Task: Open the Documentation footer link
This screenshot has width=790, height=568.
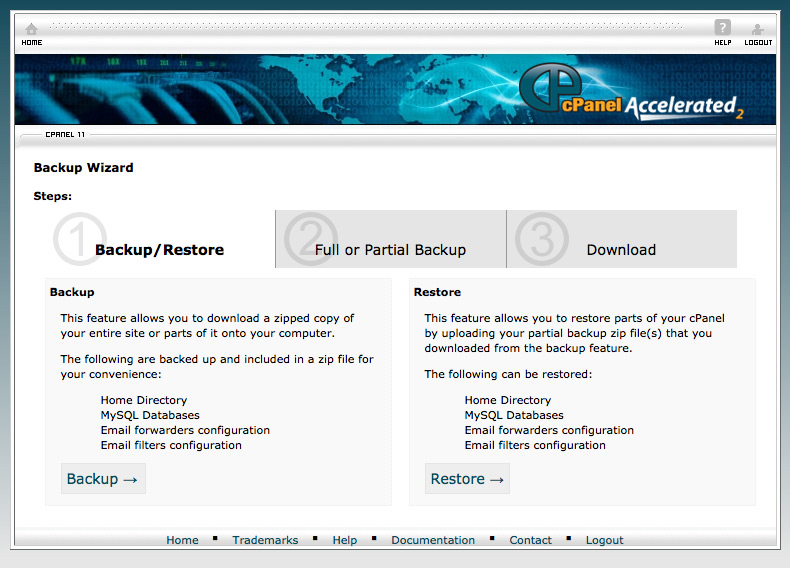Action: click(x=433, y=540)
